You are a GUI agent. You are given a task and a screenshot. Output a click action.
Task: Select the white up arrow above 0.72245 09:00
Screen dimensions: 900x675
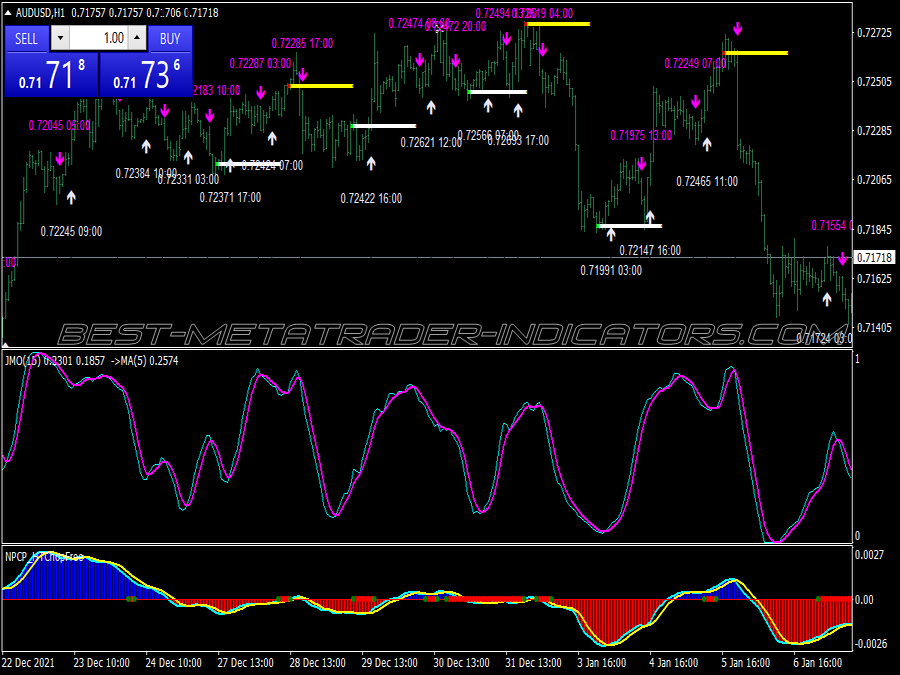click(71, 197)
